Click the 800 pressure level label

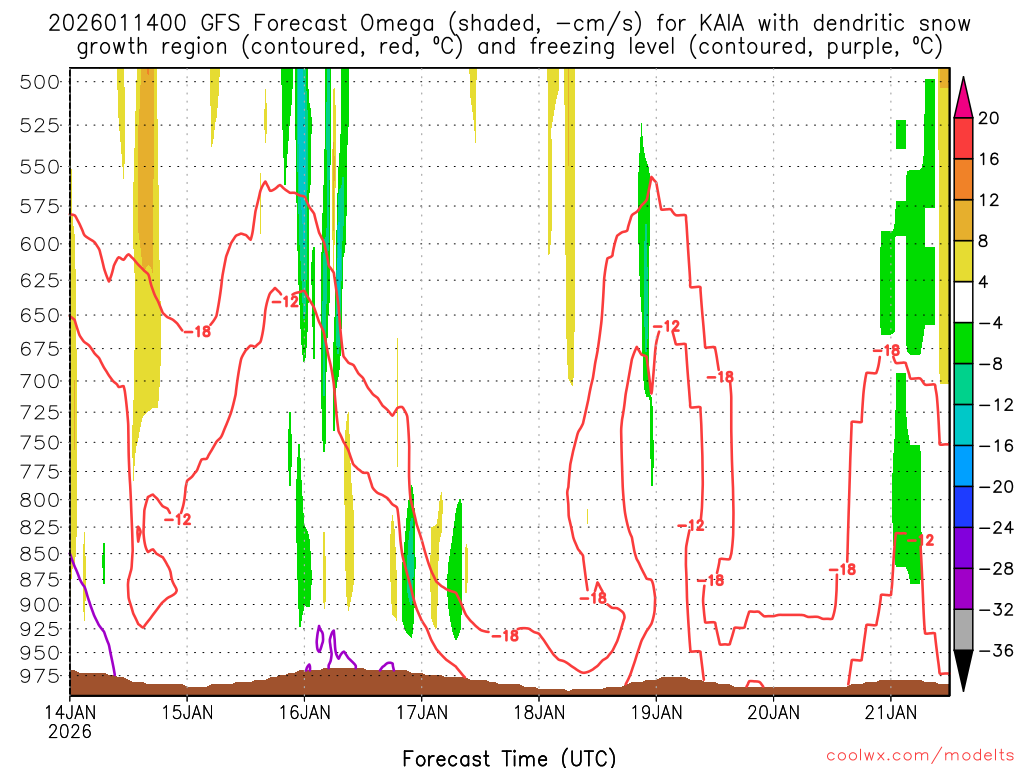pyautogui.click(x=40, y=500)
